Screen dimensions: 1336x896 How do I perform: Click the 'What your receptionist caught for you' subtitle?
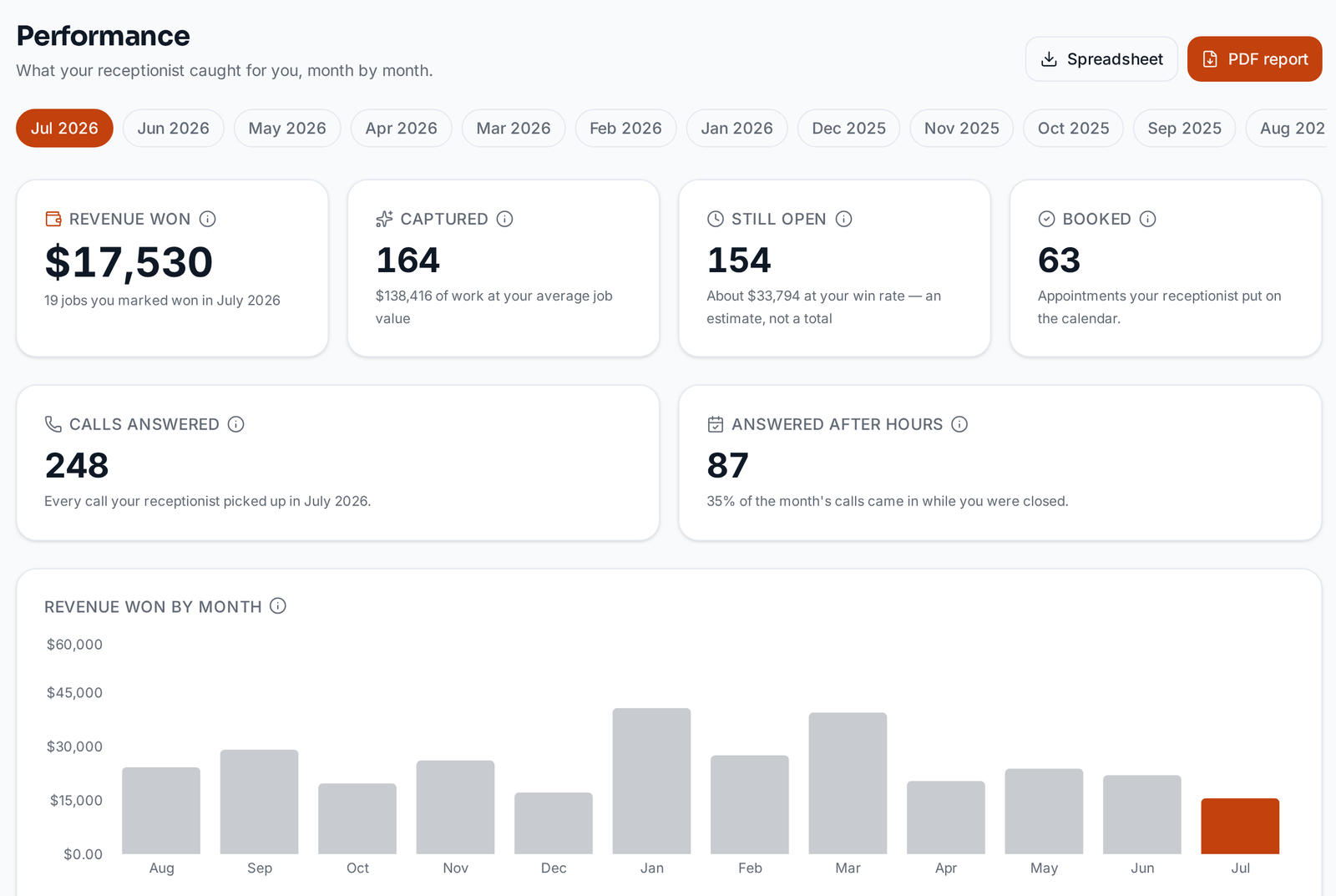pyautogui.click(x=225, y=71)
